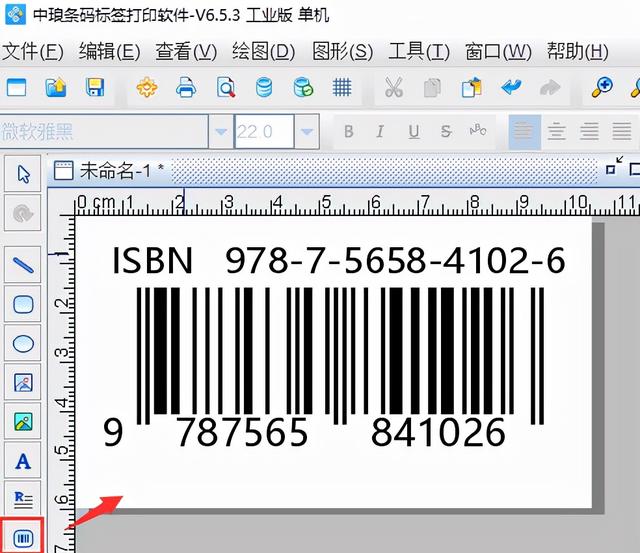Select the rounded rectangle tool

(23, 304)
